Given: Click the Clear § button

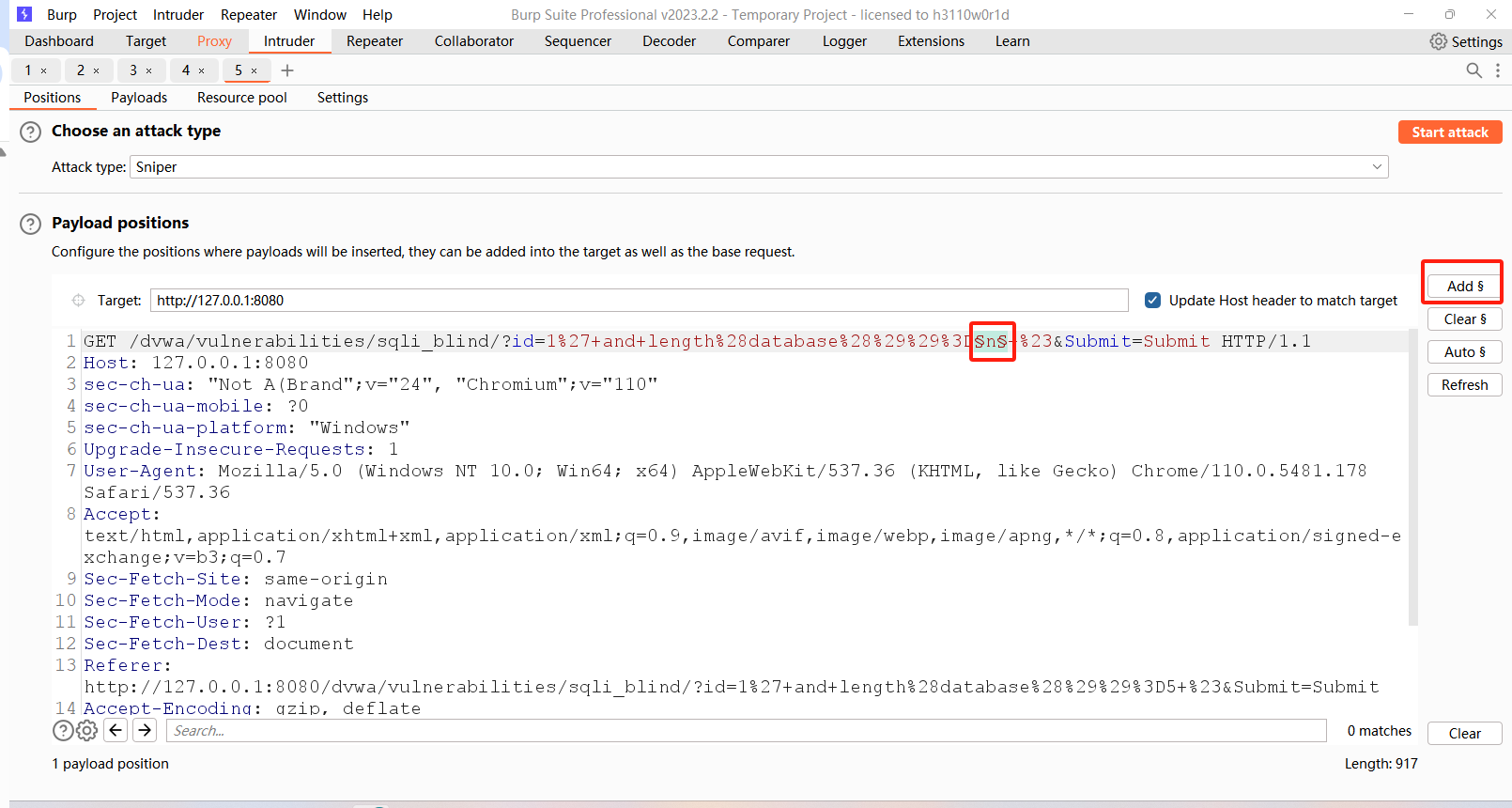Looking at the screenshot, I should point(1465,319).
